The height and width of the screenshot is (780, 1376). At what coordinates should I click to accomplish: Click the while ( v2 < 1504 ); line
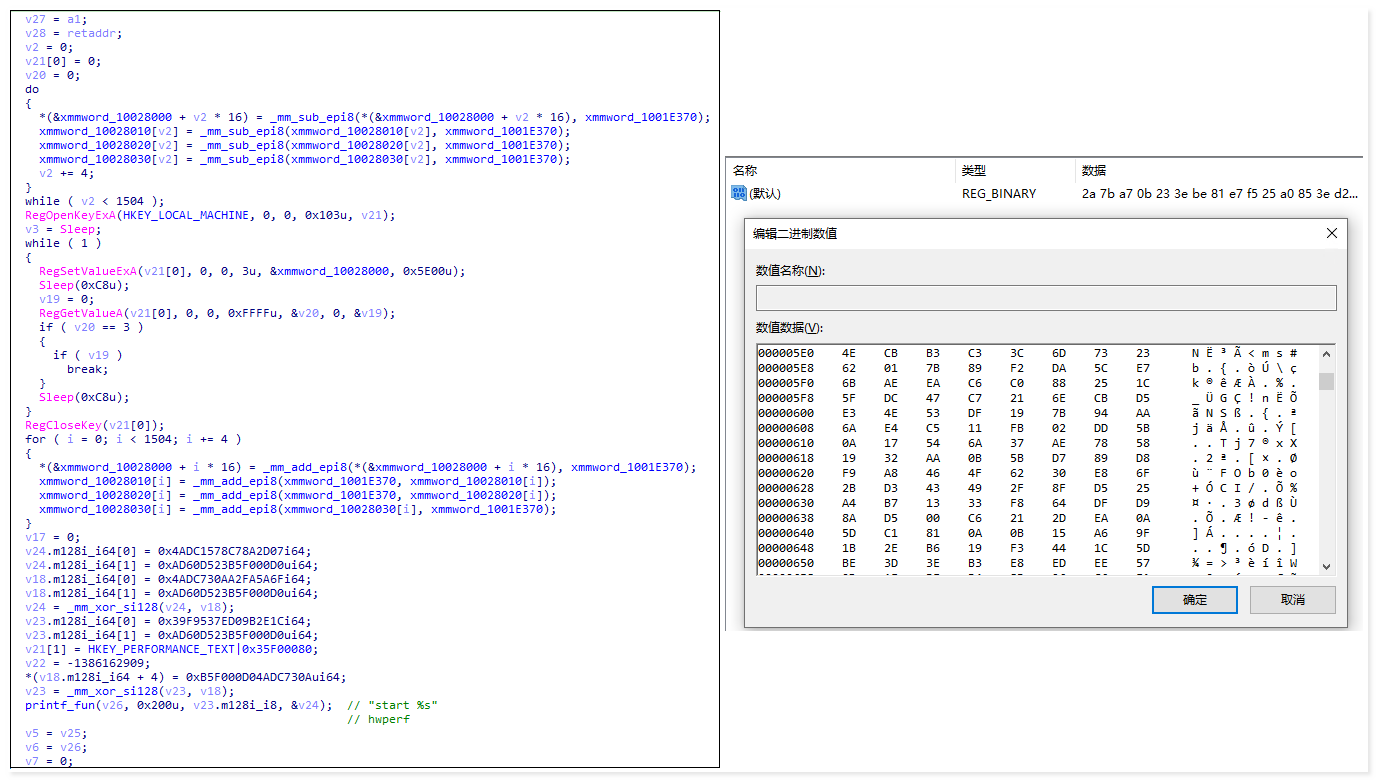(95, 201)
